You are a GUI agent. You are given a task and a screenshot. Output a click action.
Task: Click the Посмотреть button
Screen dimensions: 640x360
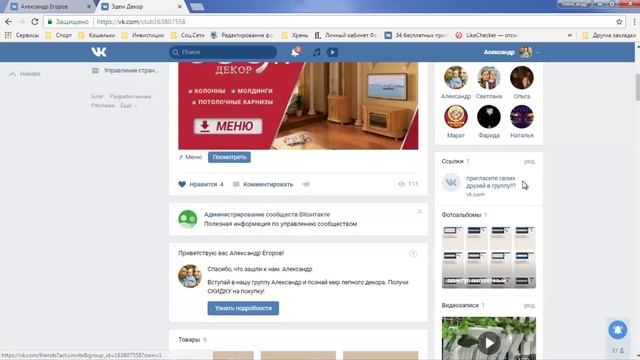click(229, 157)
